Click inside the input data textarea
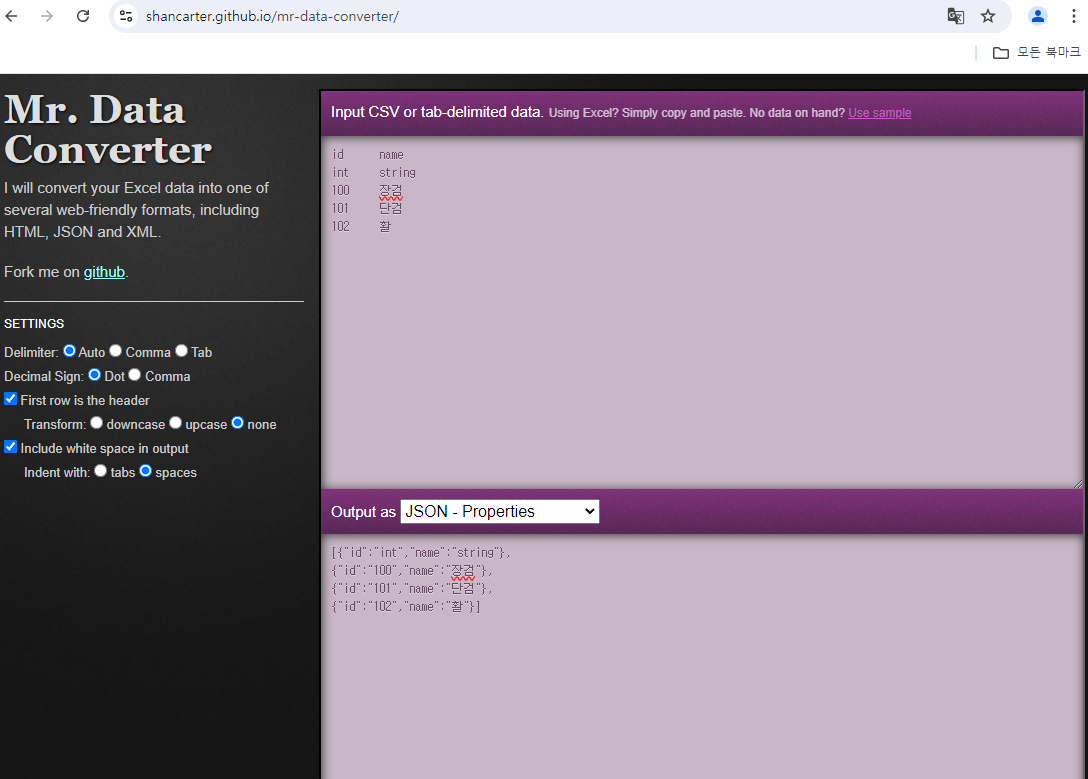1088x779 pixels. (702, 312)
